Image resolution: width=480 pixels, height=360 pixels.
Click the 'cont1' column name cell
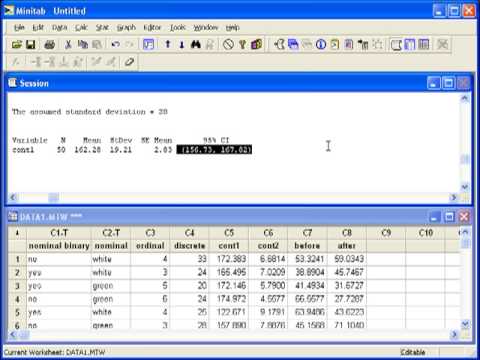coord(229,246)
